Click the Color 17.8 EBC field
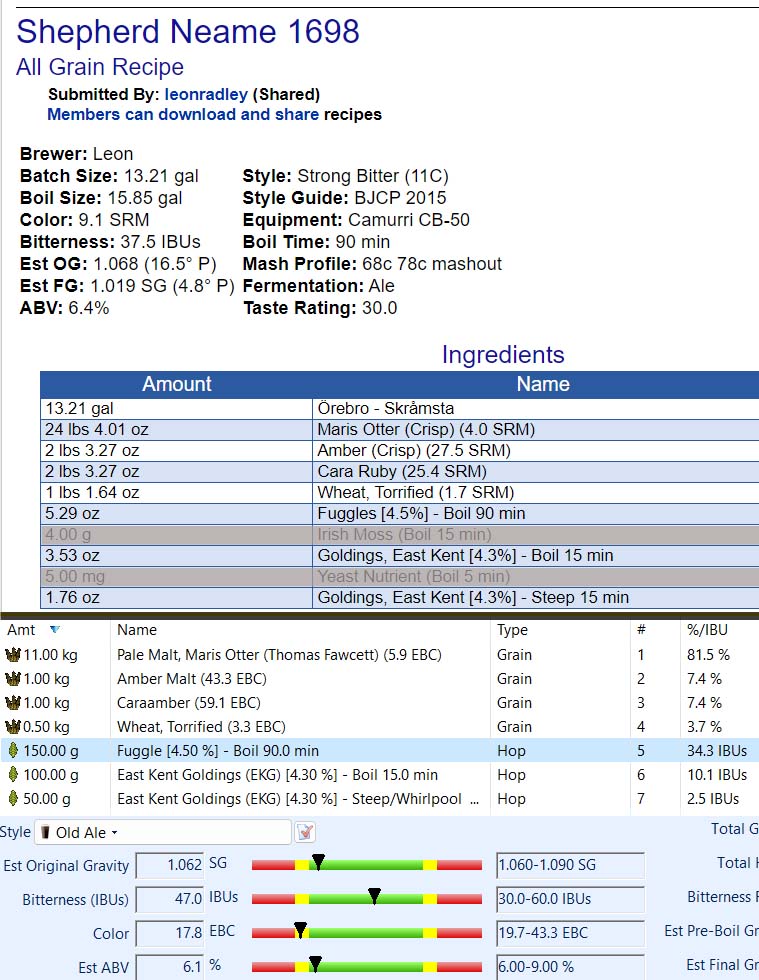The image size is (759, 980). [169, 932]
